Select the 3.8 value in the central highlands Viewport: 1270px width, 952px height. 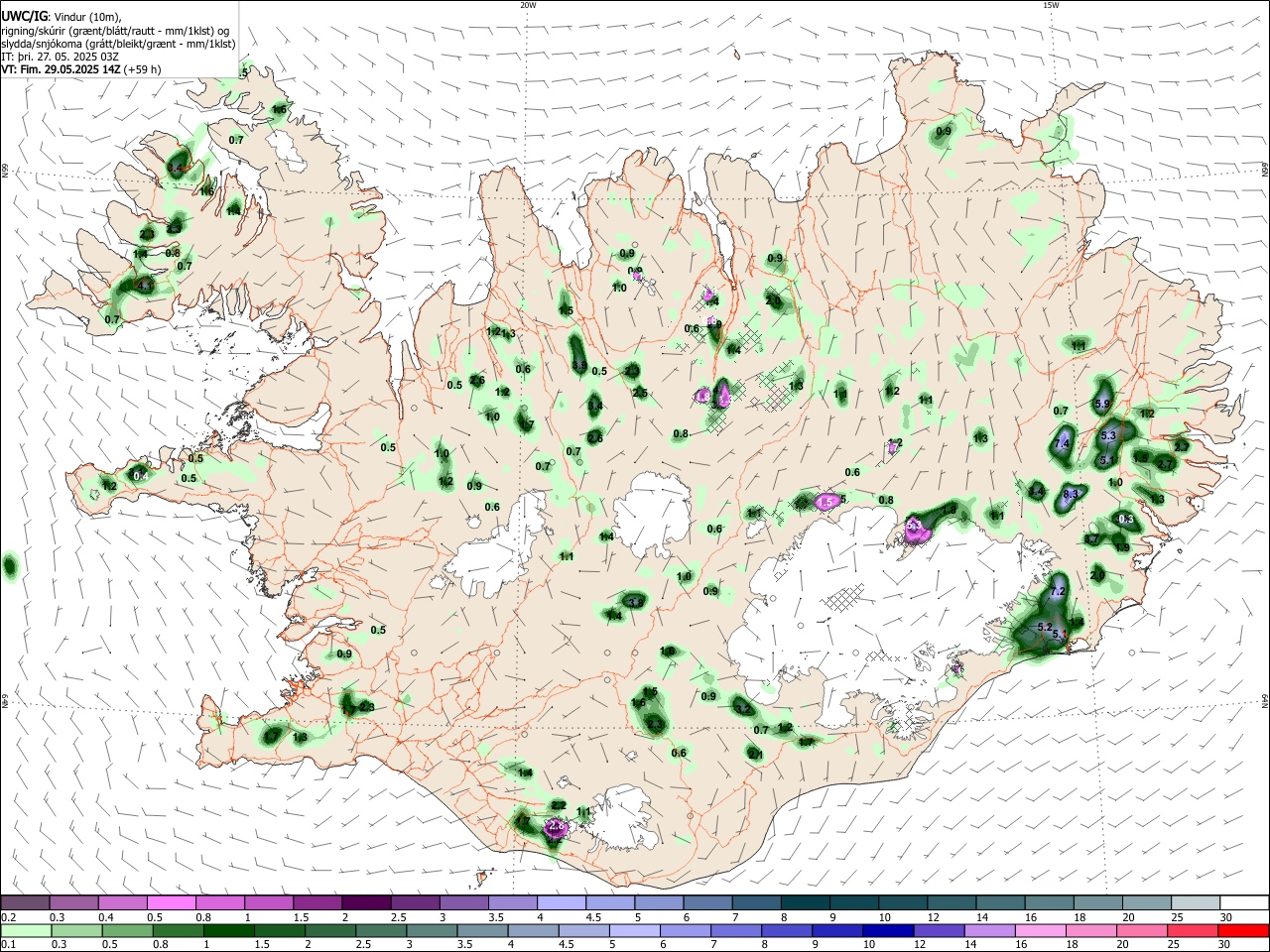coord(636,601)
